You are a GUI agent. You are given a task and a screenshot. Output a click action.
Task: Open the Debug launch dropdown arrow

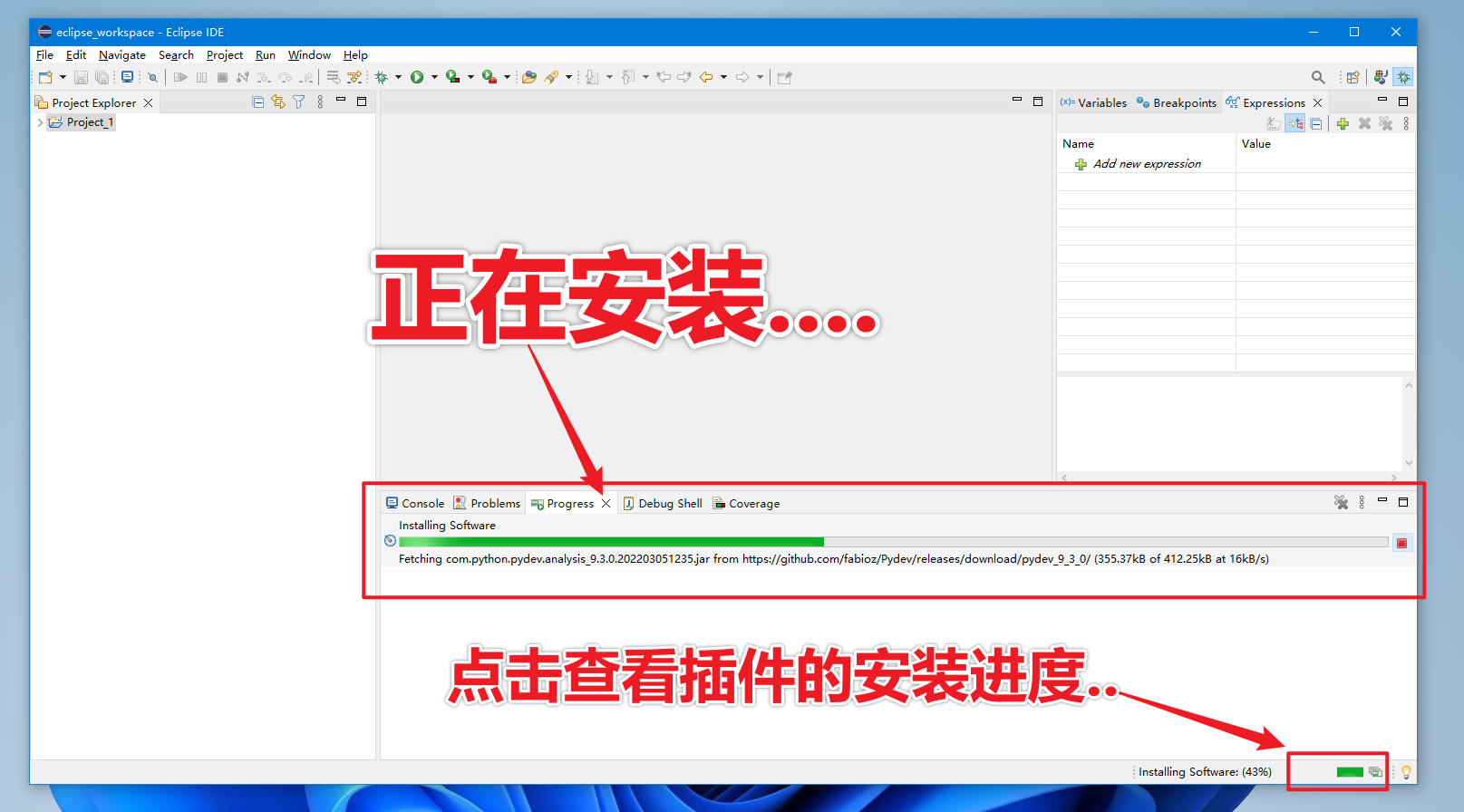point(398,77)
